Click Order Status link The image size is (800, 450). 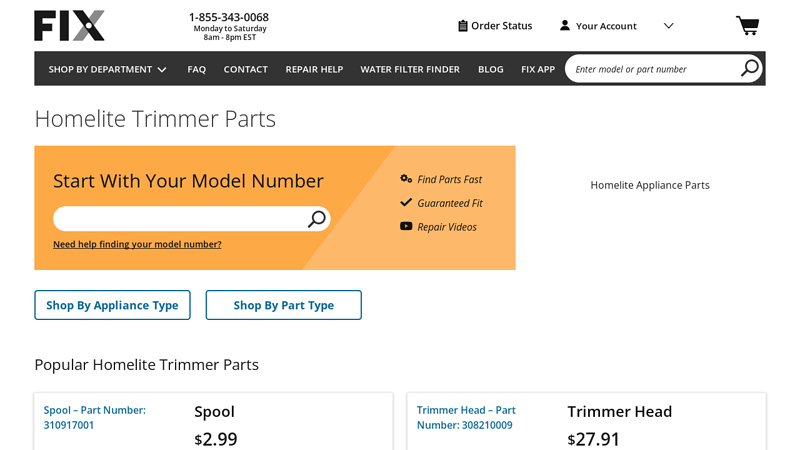click(x=502, y=26)
